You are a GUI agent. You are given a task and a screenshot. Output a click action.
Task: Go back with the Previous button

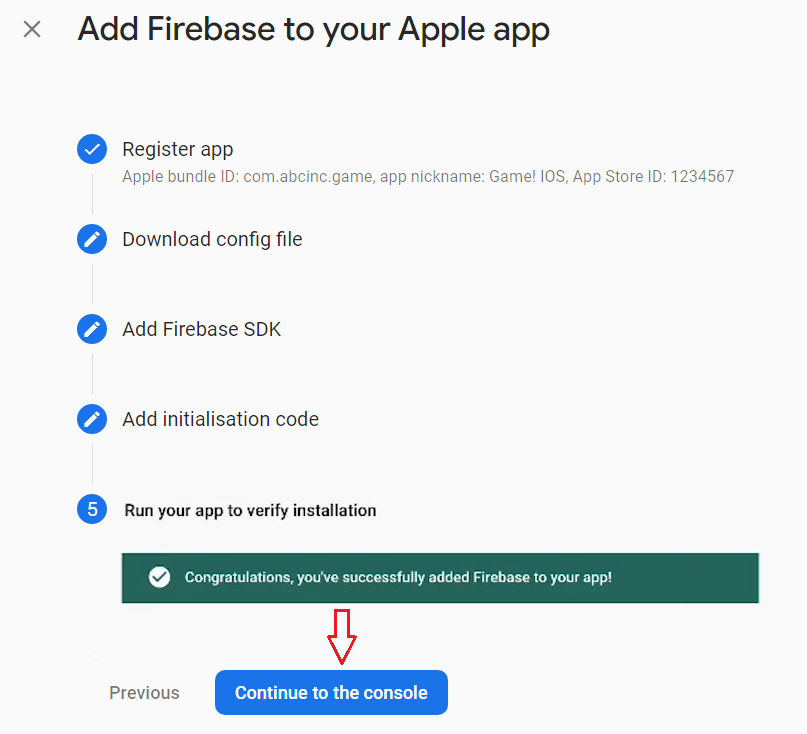(144, 693)
